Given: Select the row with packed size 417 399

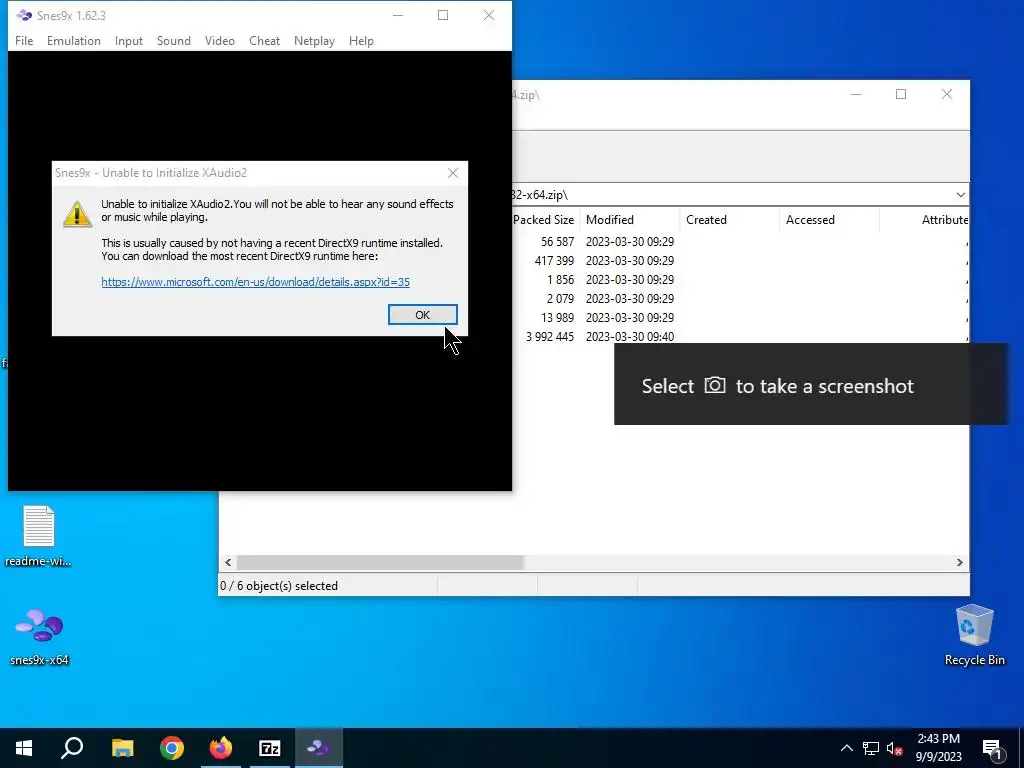Looking at the screenshot, I should (x=741, y=261).
